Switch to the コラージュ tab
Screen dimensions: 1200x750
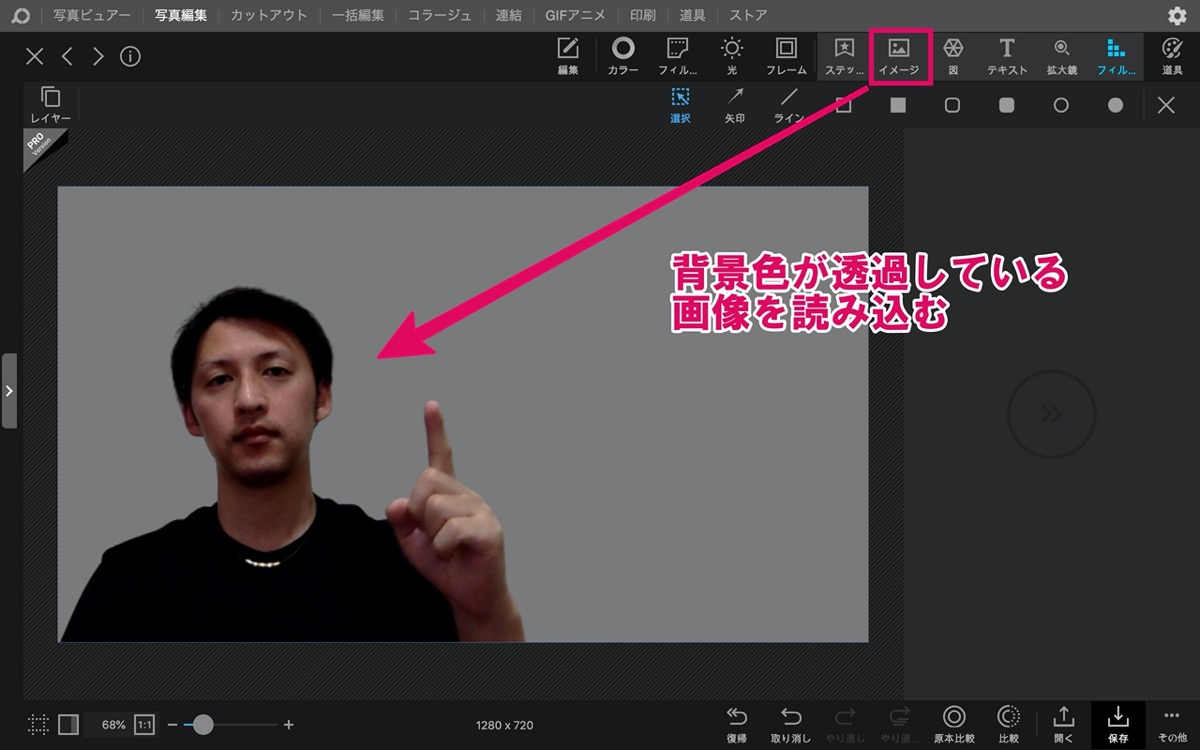pos(440,16)
